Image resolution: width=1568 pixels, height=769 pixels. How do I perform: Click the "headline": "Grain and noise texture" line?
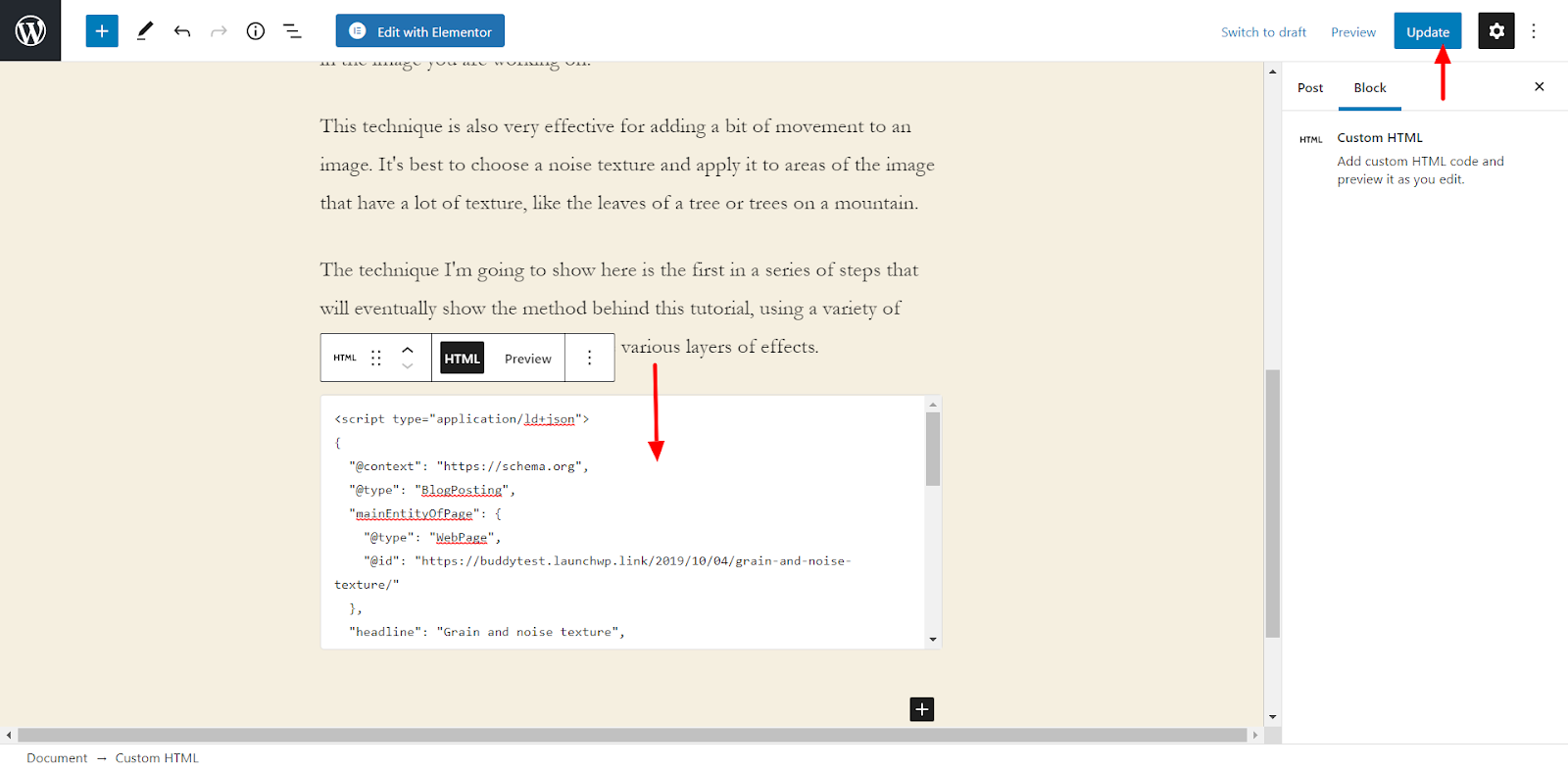(487, 632)
